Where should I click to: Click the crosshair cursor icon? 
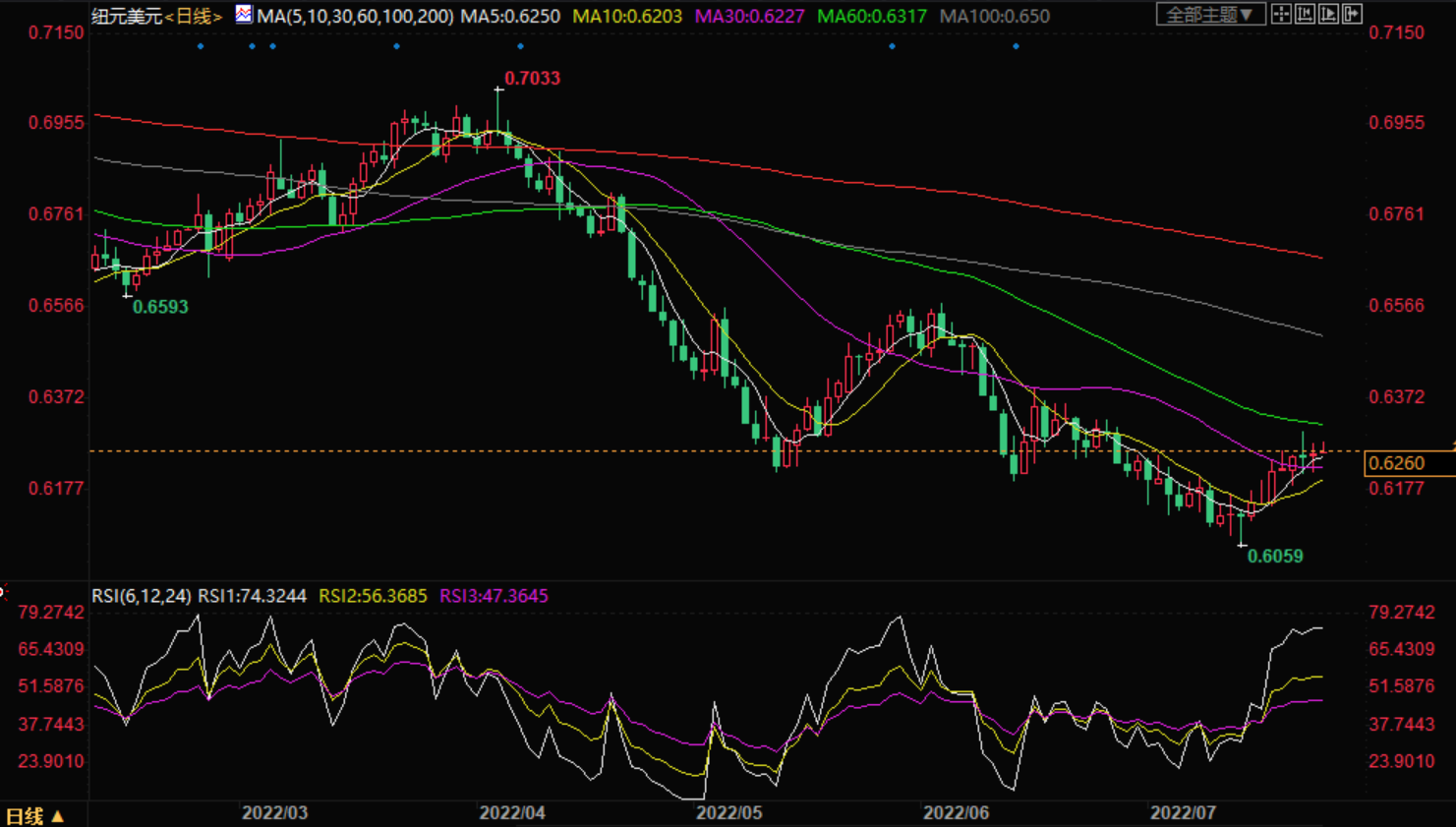[1281, 15]
